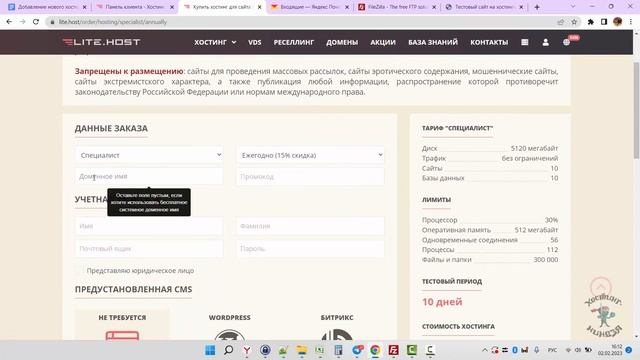Viewport: 640px width, 360px height.
Task: Open the user account icon in header
Action: point(545,42)
